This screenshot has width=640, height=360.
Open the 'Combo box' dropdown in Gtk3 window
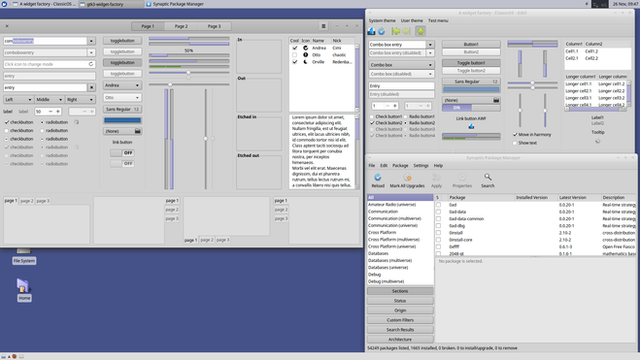click(x=401, y=65)
